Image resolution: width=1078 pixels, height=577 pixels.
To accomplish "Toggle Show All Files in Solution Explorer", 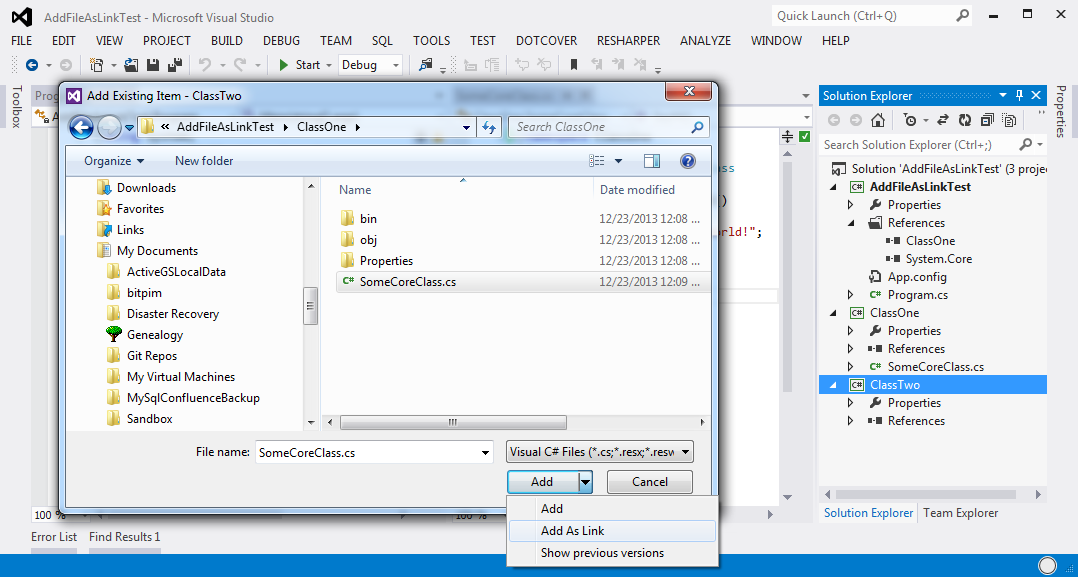I will (x=1008, y=120).
